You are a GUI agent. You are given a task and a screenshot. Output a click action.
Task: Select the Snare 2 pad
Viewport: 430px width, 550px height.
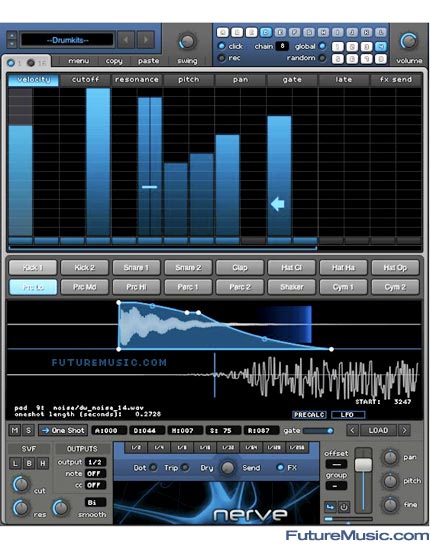pos(188,268)
